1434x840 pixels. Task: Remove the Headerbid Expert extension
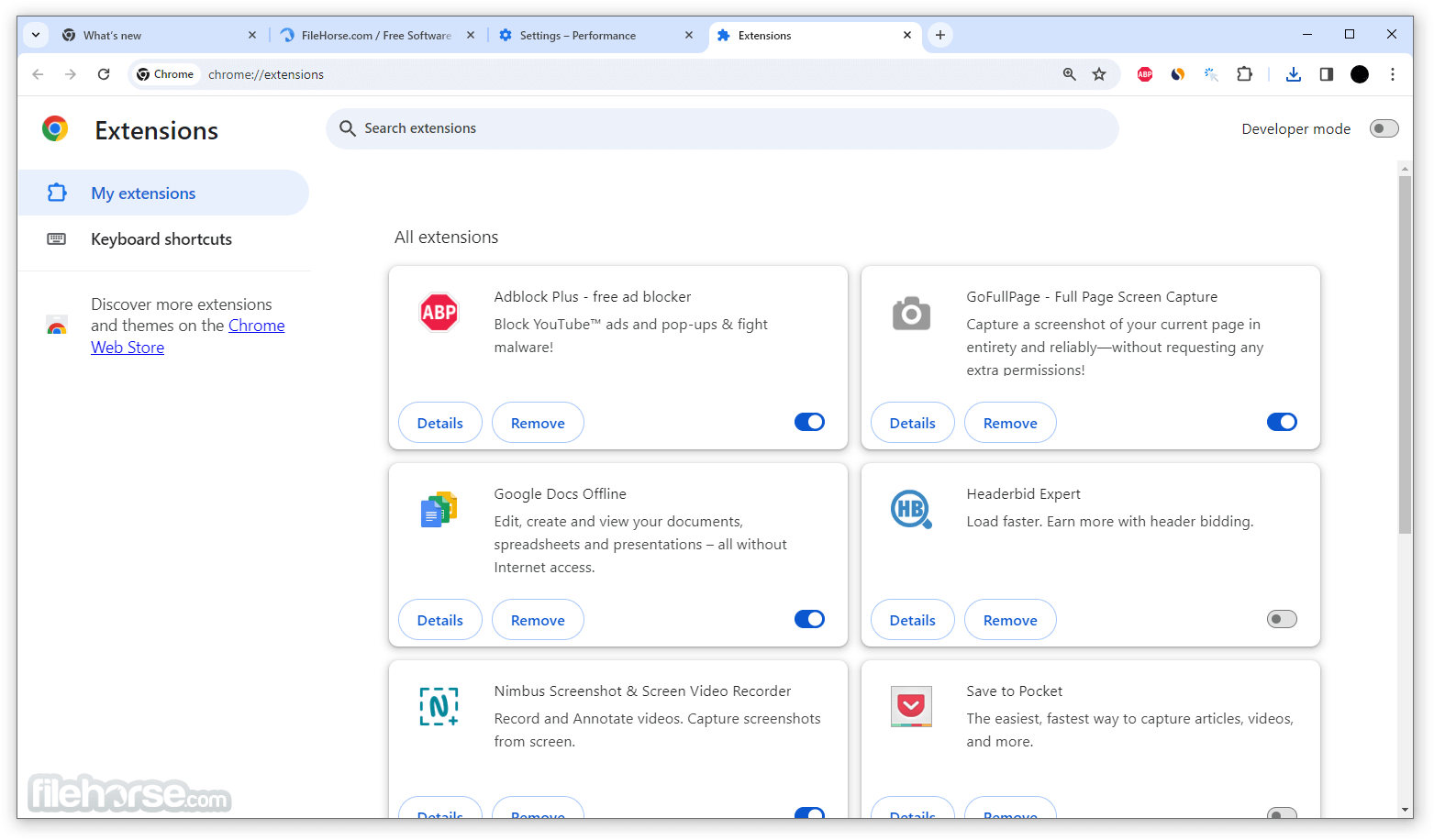pyautogui.click(x=1010, y=620)
